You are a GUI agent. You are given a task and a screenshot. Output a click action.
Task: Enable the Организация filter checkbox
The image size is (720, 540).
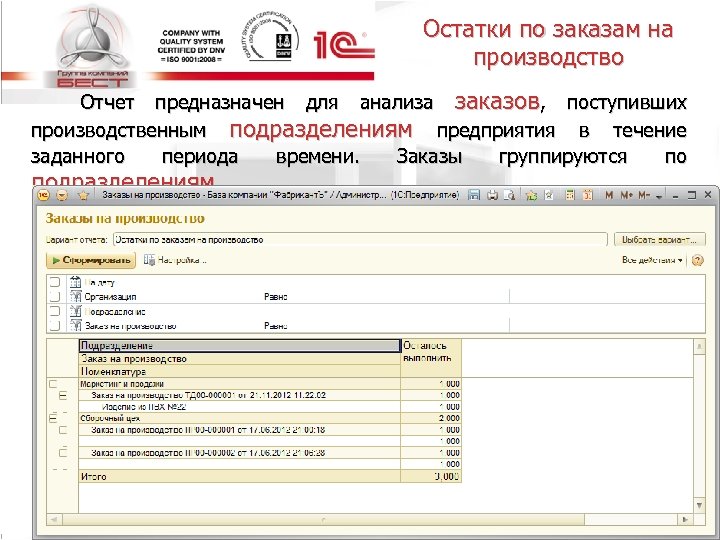coord(55,297)
